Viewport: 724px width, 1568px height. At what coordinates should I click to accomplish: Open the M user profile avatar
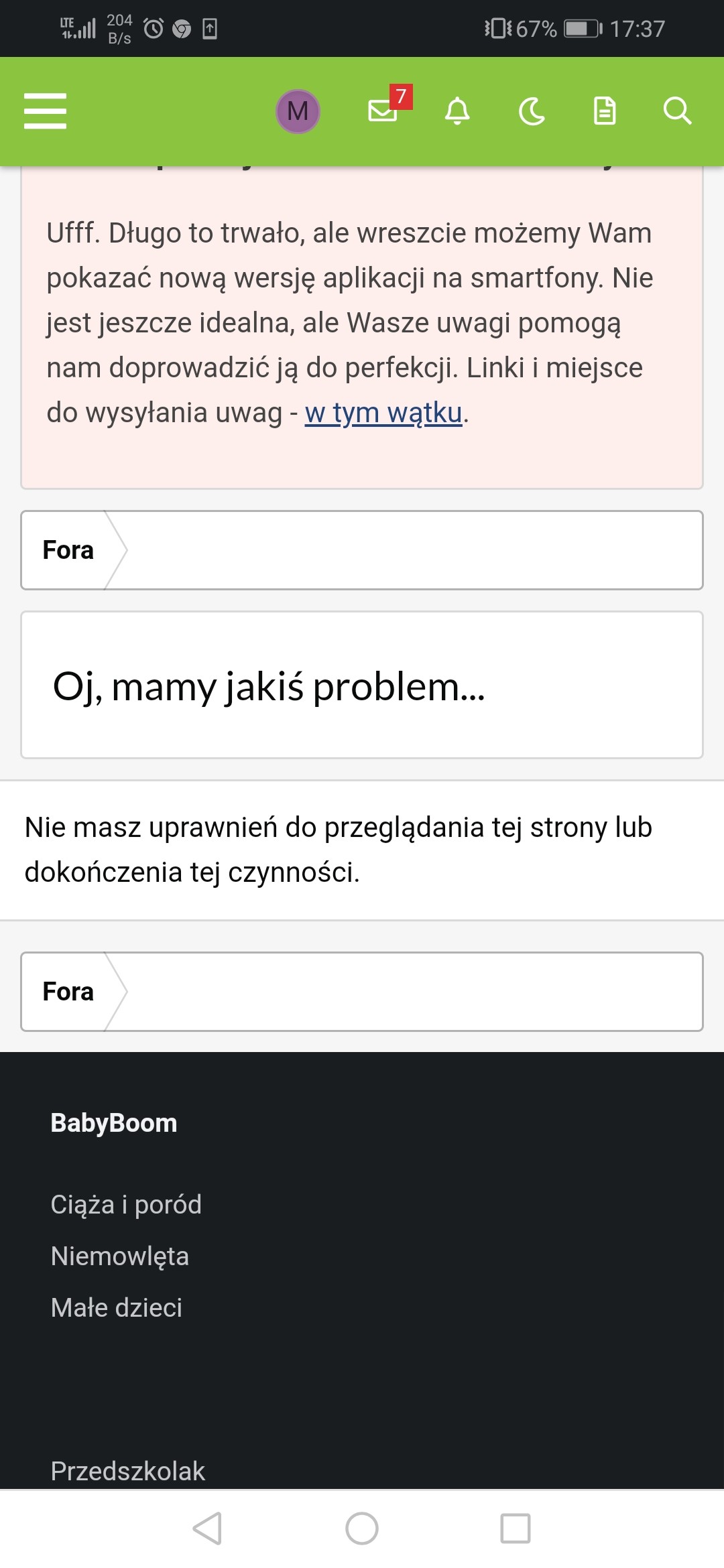pos(298,111)
